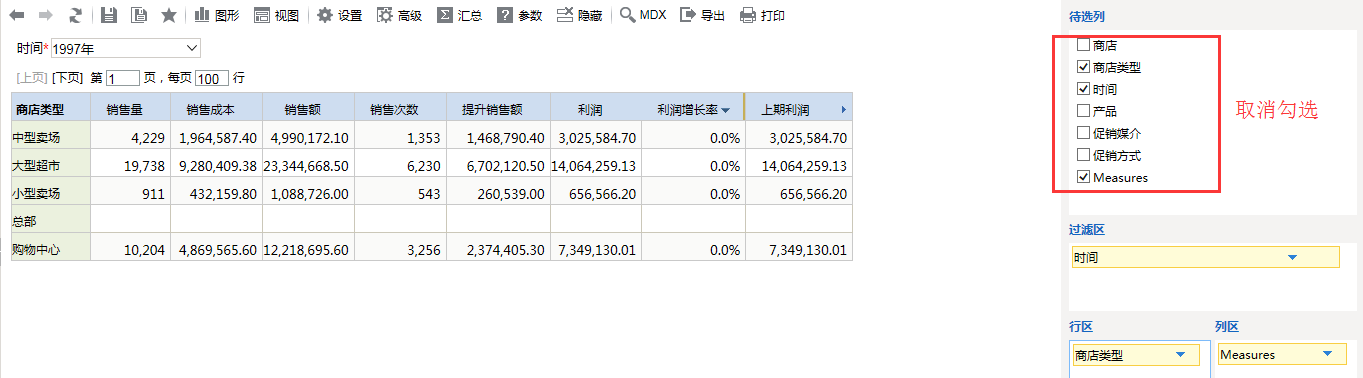Click the save disk icon
The image size is (1363, 378).
point(109,15)
